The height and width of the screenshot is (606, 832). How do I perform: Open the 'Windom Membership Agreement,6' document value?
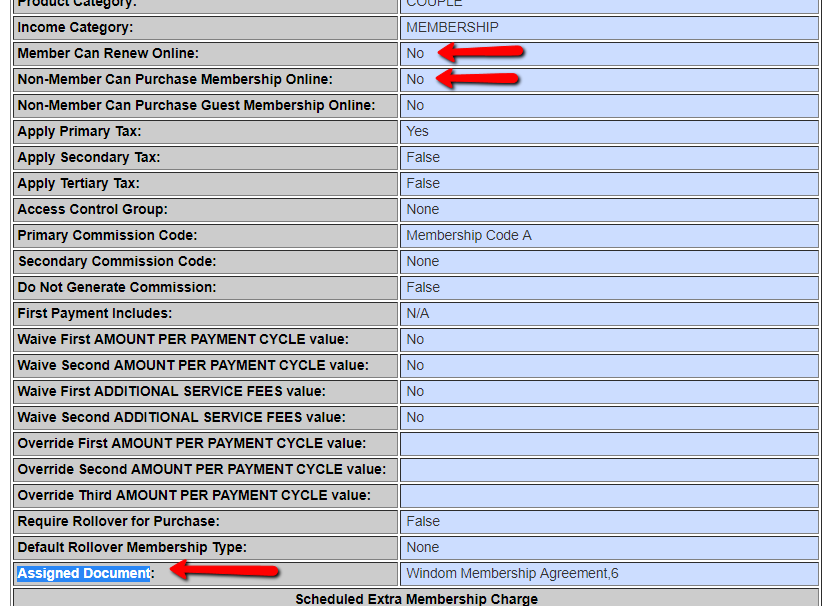click(512, 573)
